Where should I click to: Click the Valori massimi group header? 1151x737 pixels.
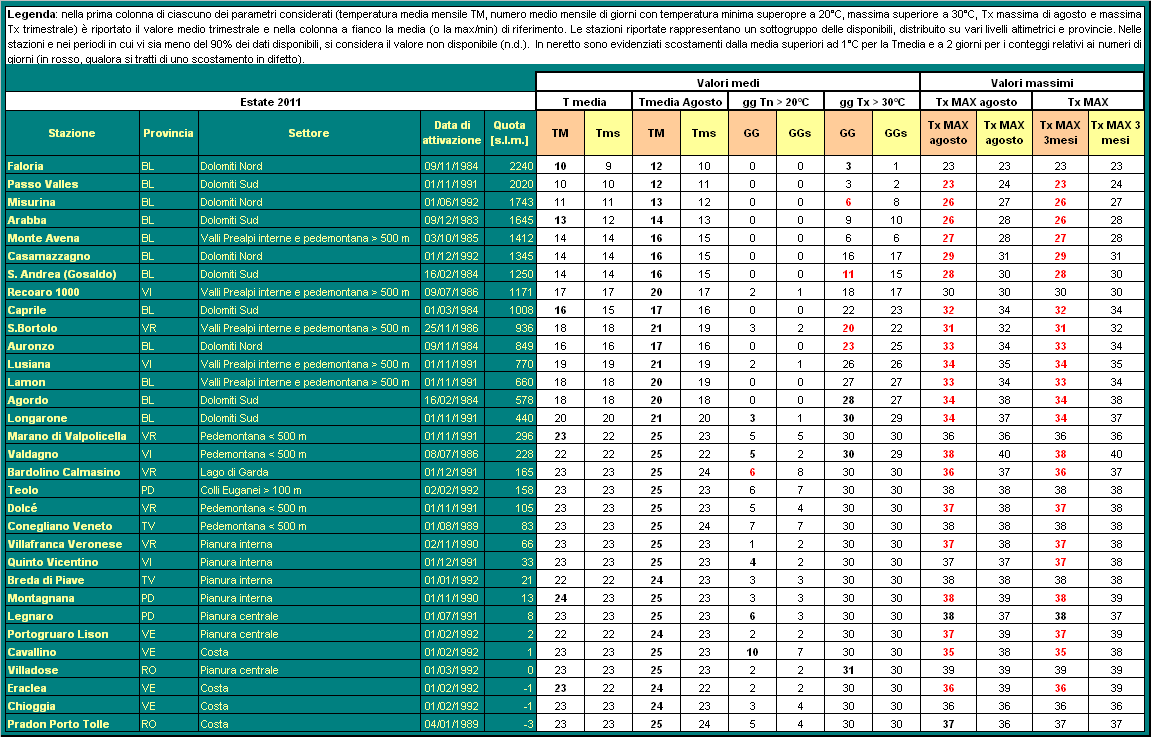point(1031,83)
